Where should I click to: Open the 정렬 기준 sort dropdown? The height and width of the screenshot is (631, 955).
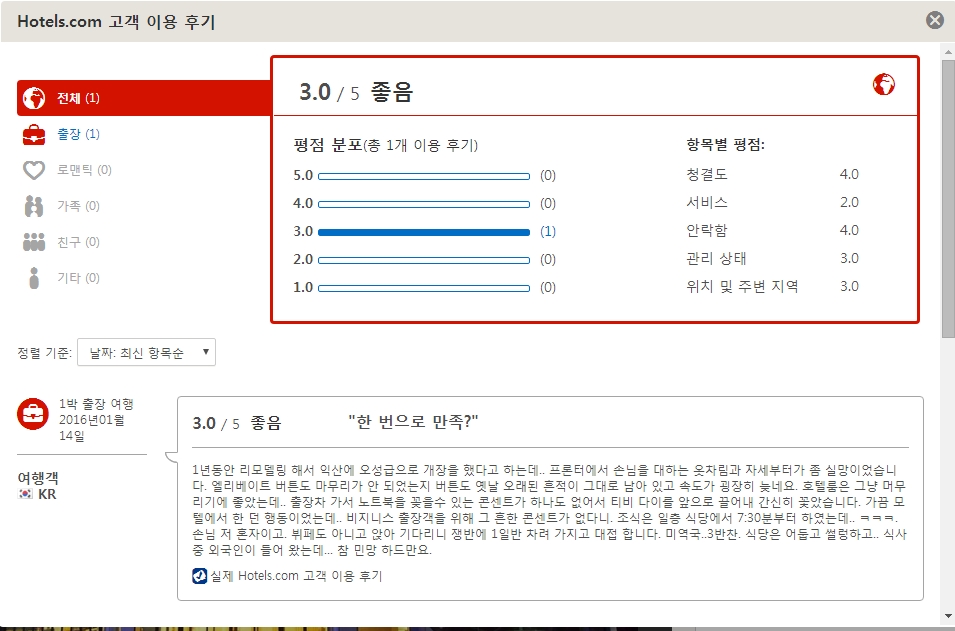click(146, 352)
